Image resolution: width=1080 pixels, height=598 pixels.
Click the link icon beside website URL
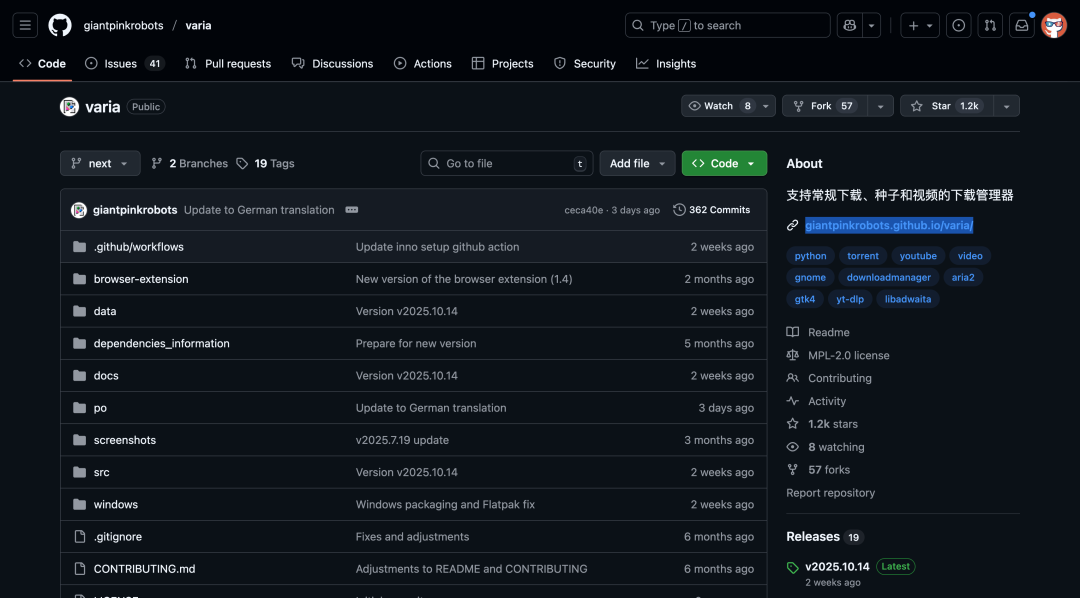[793, 225]
